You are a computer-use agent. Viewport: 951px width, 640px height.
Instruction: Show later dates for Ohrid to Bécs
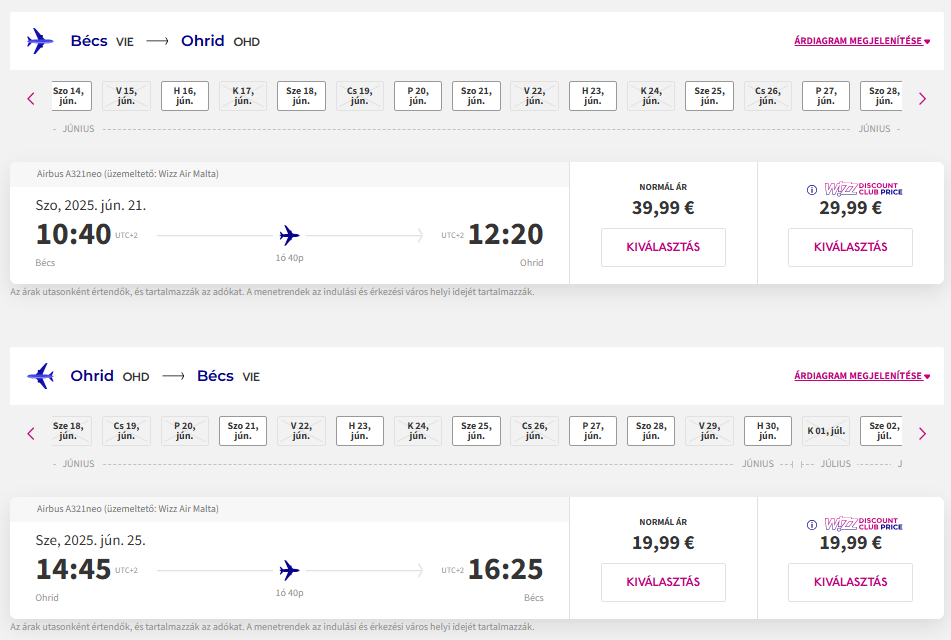pos(922,433)
